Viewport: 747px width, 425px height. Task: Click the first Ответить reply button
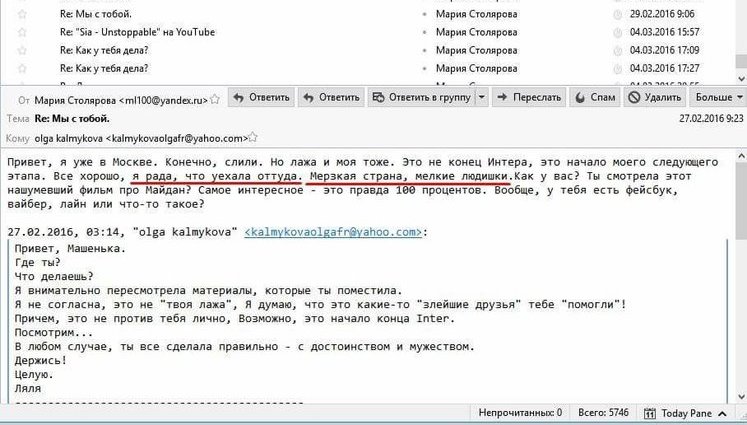click(261, 98)
